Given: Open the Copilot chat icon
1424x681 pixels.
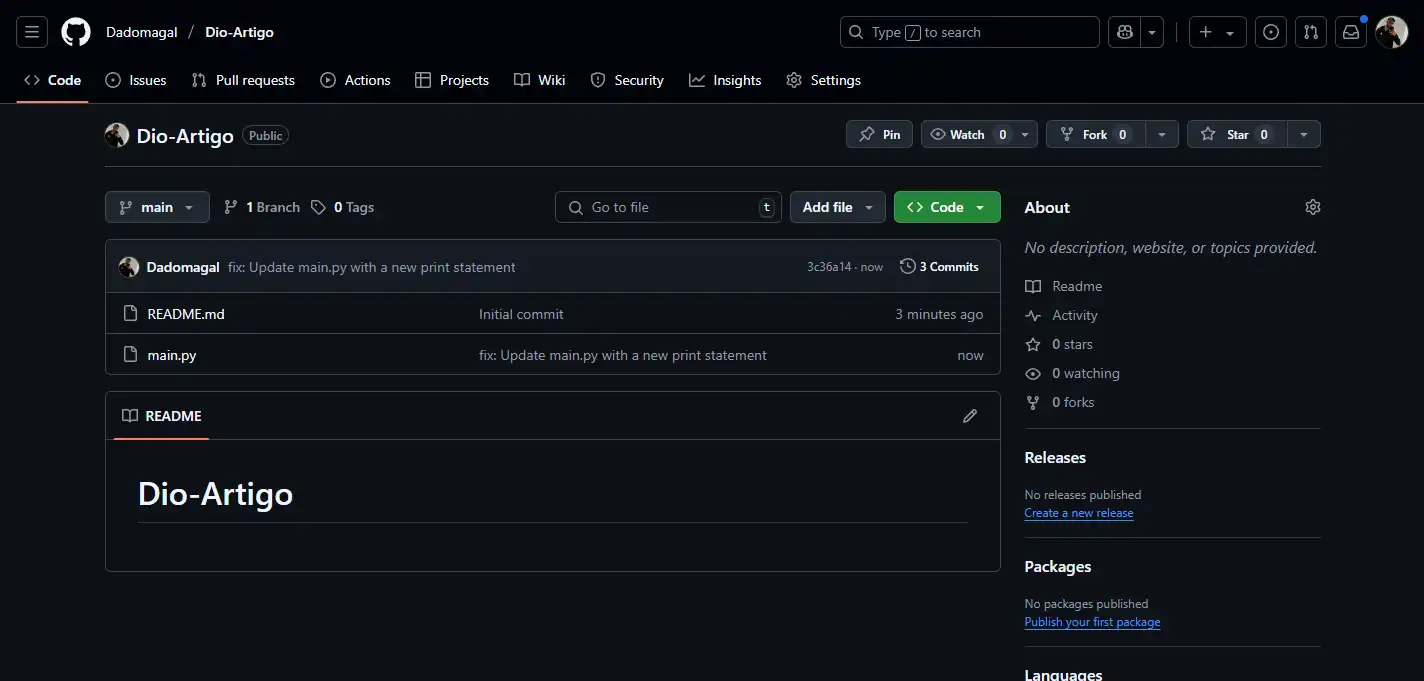Looking at the screenshot, I should click(1125, 32).
